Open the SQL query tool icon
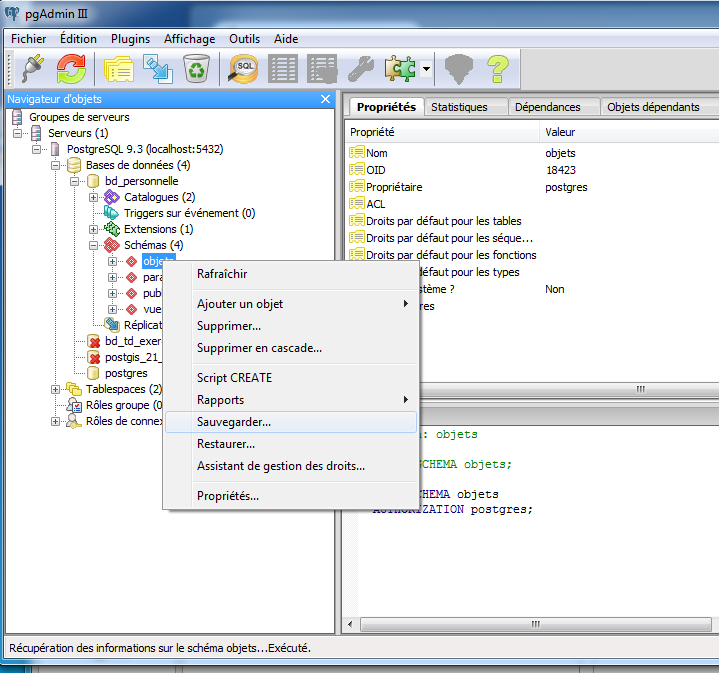719x673 pixels. (243, 69)
